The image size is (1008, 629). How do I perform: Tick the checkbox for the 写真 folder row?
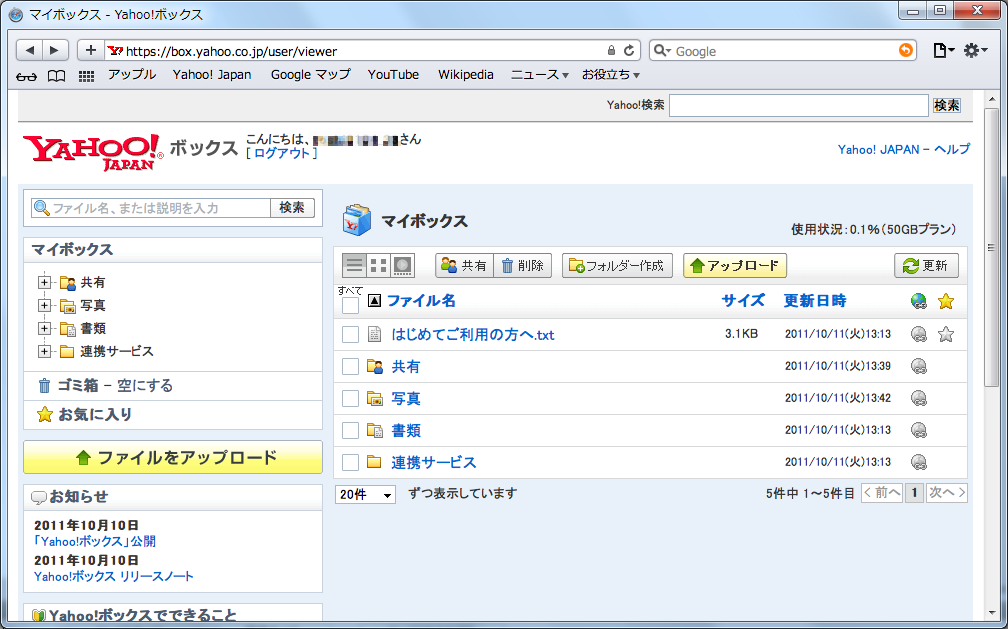(x=350, y=399)
